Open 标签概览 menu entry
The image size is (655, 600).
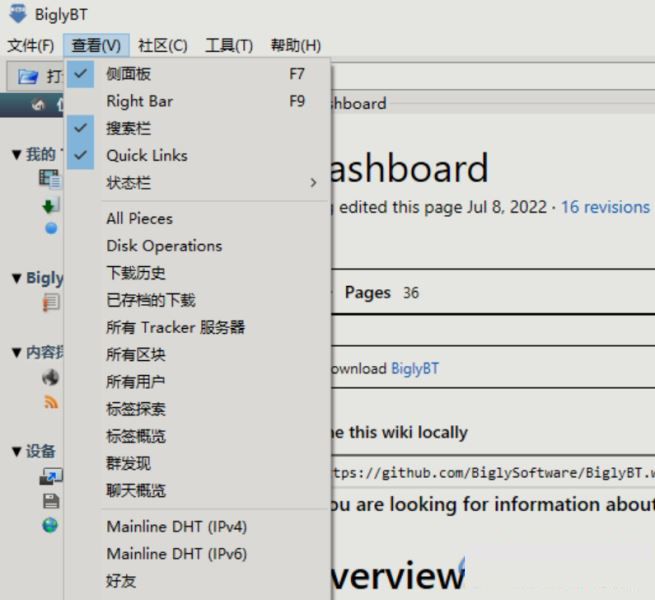pos(197,436)
